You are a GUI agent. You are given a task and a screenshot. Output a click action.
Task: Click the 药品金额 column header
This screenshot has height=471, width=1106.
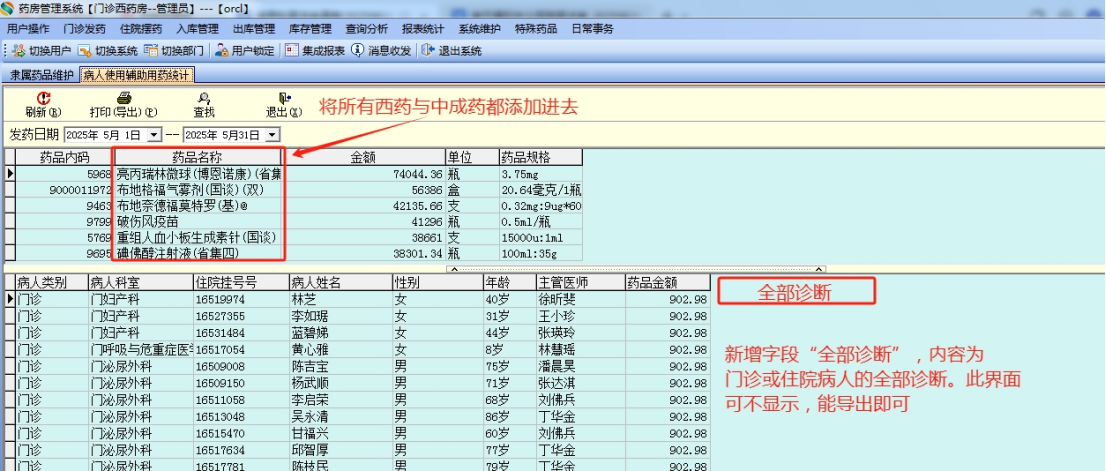667,283
